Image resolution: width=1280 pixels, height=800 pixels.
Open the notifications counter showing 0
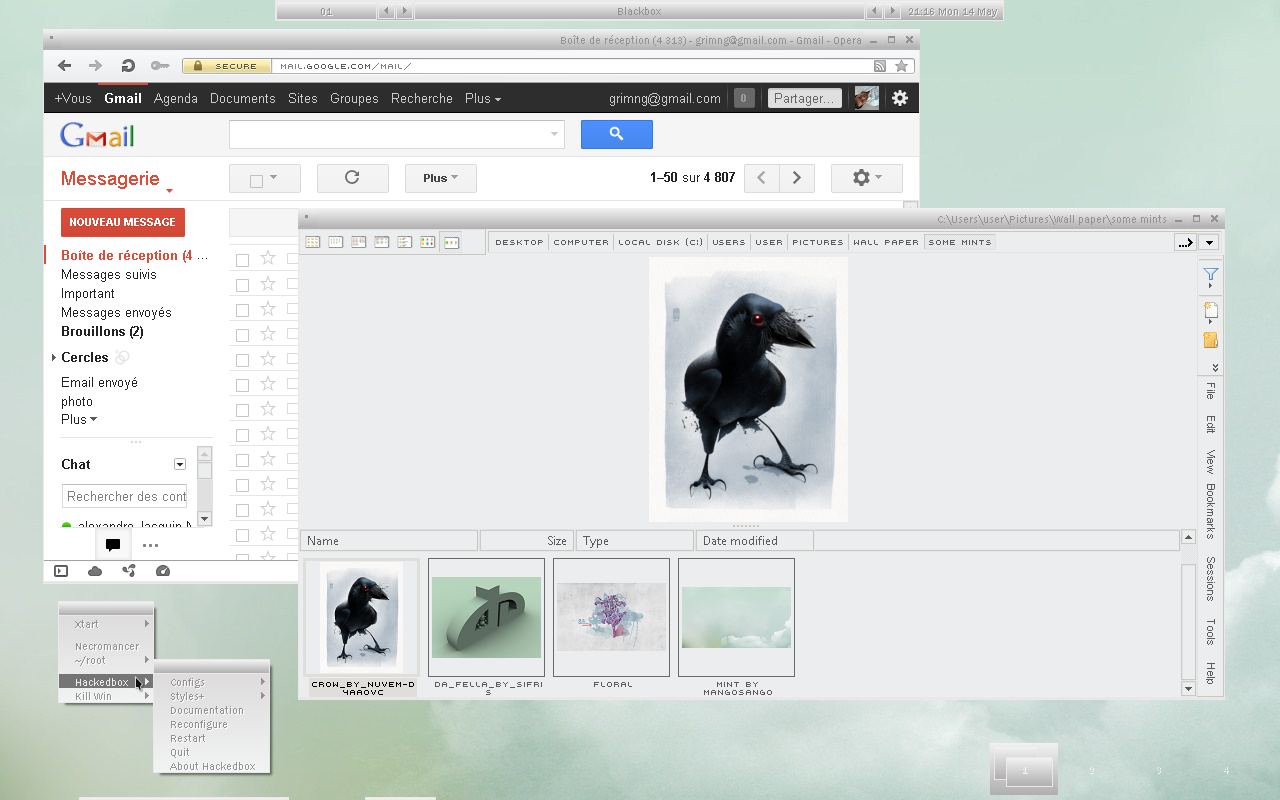coord(744,98)
